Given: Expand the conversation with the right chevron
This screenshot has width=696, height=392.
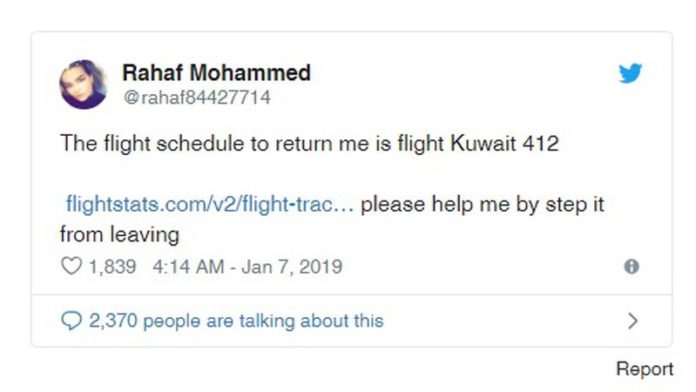Looking at the screenshot, I should coord(633,321).
